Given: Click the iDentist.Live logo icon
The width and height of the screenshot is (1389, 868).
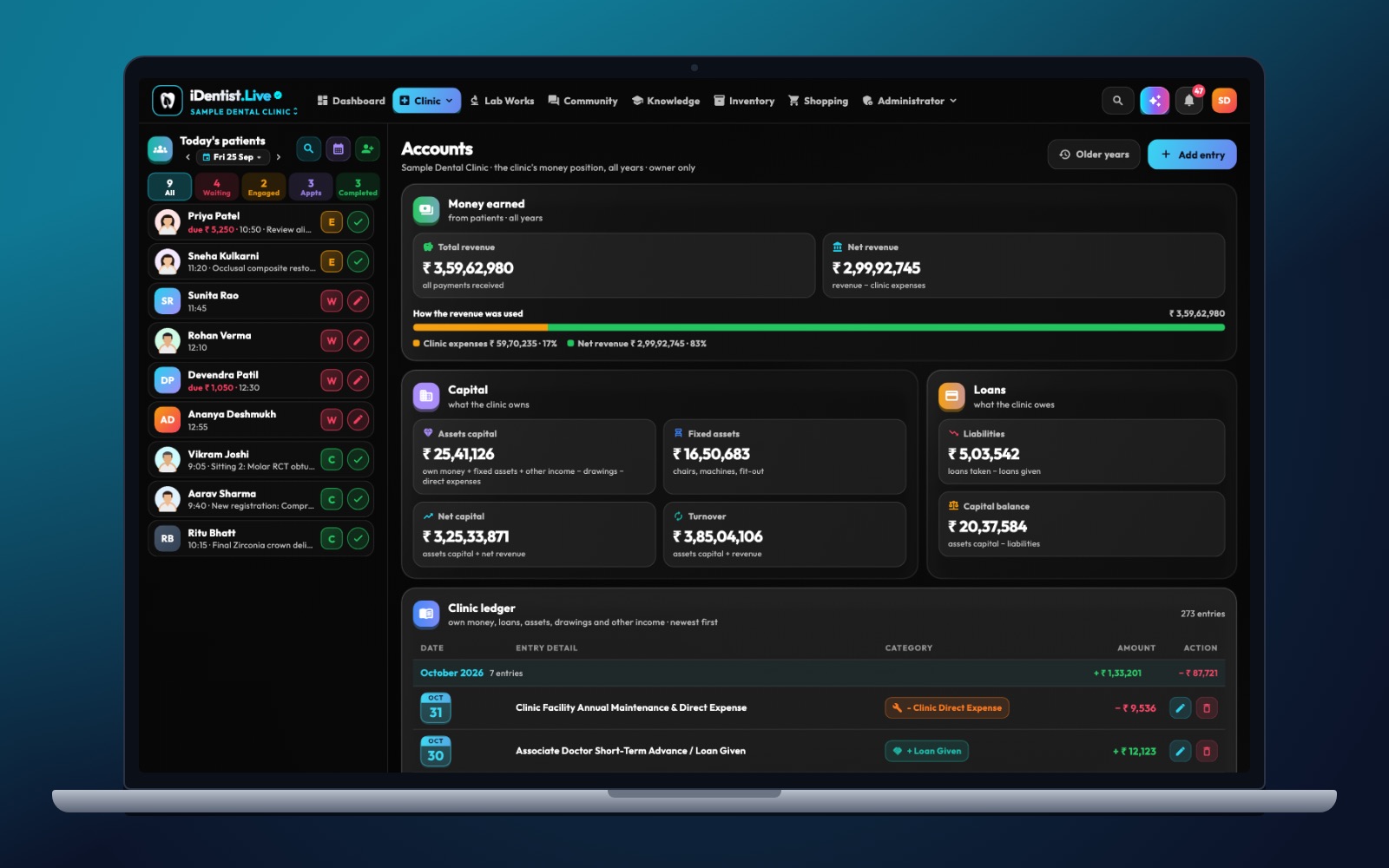Looking at the screenshot, I should (168, 101).
